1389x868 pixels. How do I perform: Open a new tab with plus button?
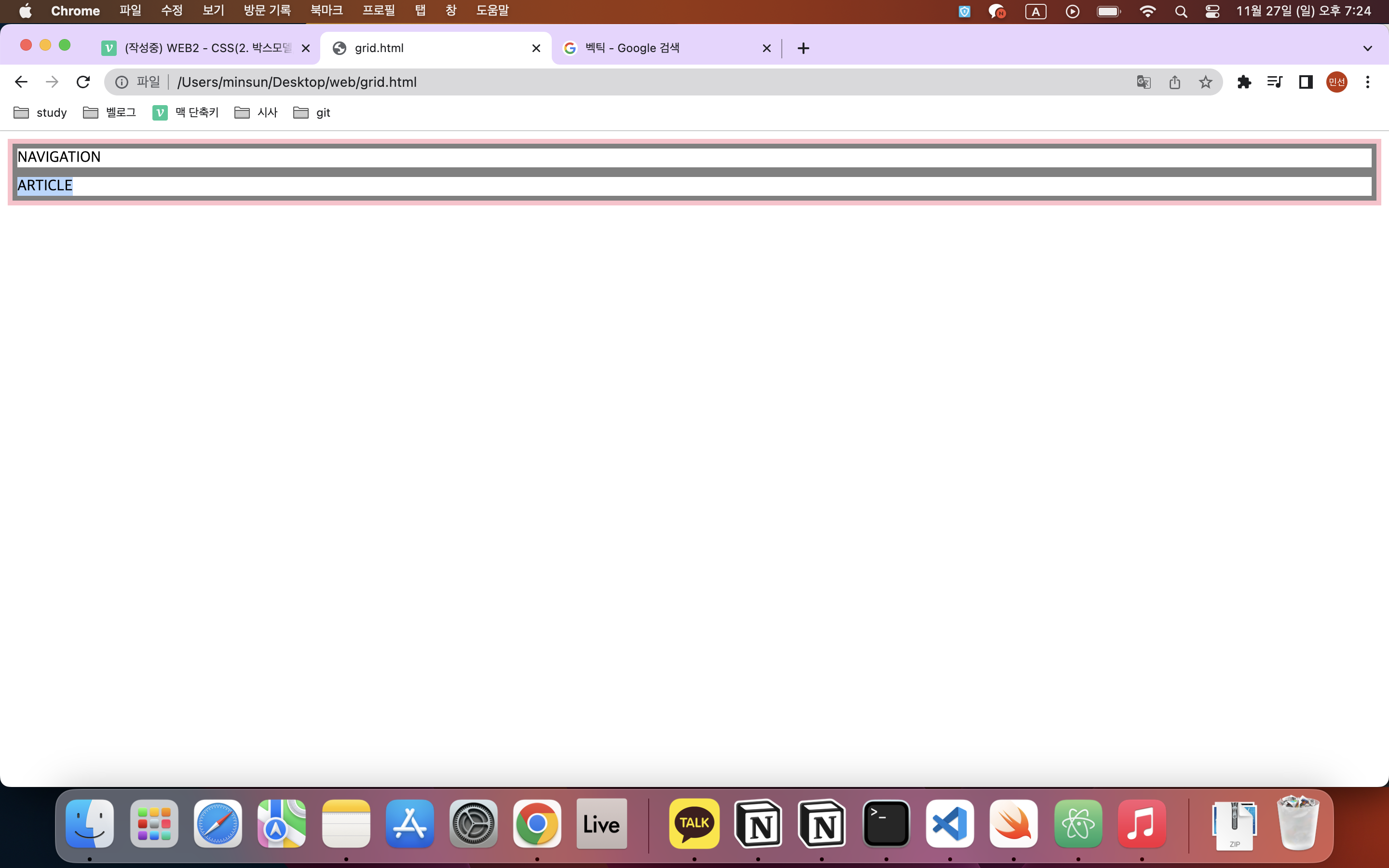pyautogui.click(x=803, y=48)
